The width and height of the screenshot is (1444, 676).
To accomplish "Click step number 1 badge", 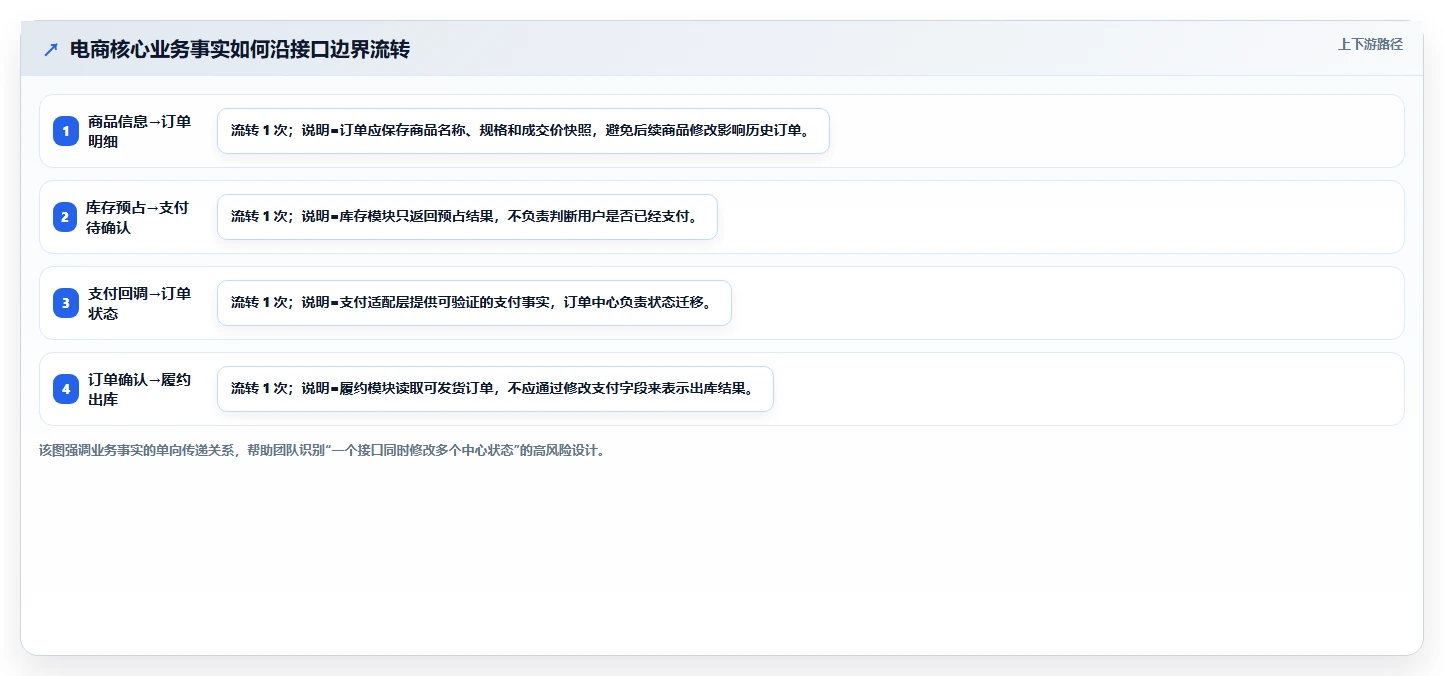I will (66, 131).
